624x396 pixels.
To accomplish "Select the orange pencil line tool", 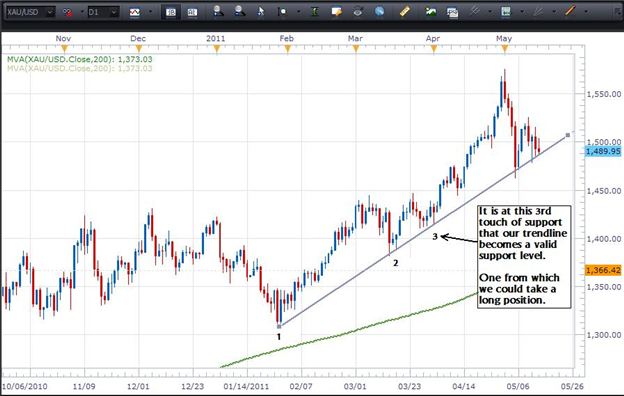I will pyautogui.click(x=570, y=12).
